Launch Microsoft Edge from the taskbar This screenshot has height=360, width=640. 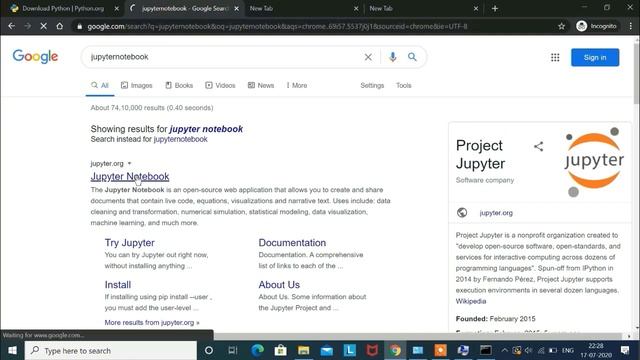click(x=257, y=350)
